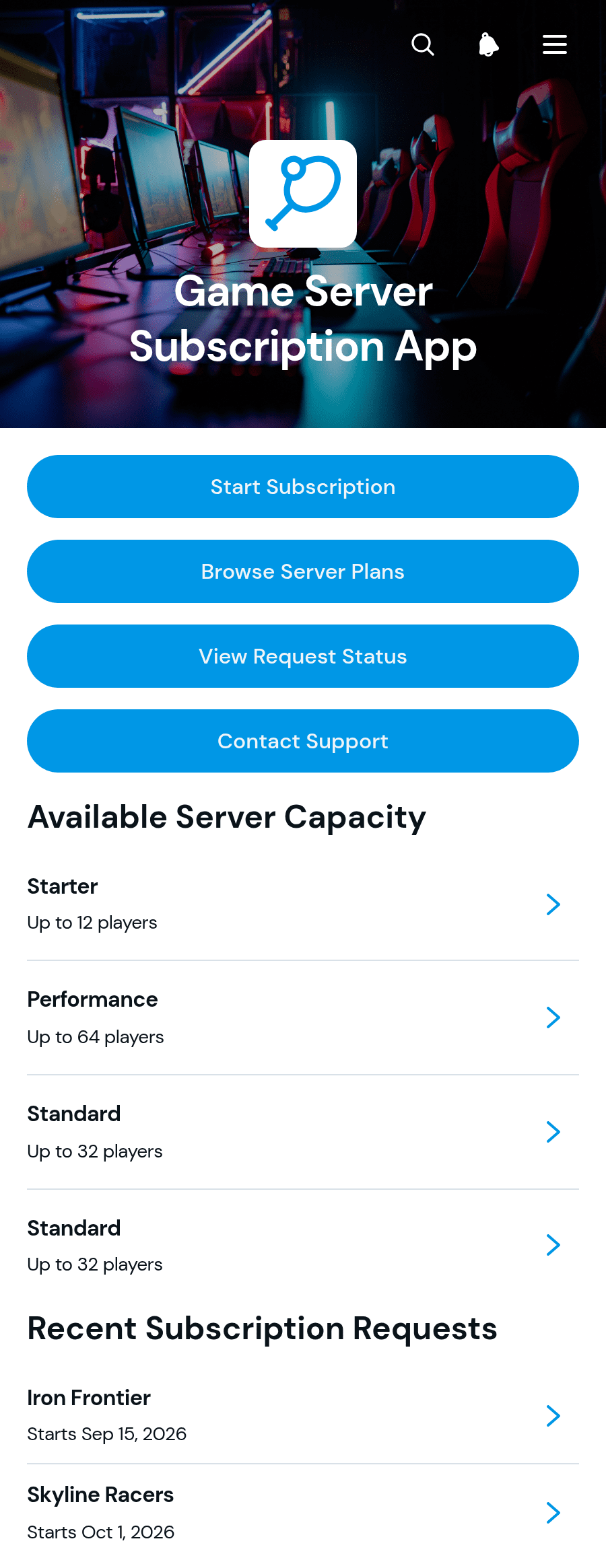Click Available Server Capacity heading
The image size is (606, 1568).
pos(227,818)
